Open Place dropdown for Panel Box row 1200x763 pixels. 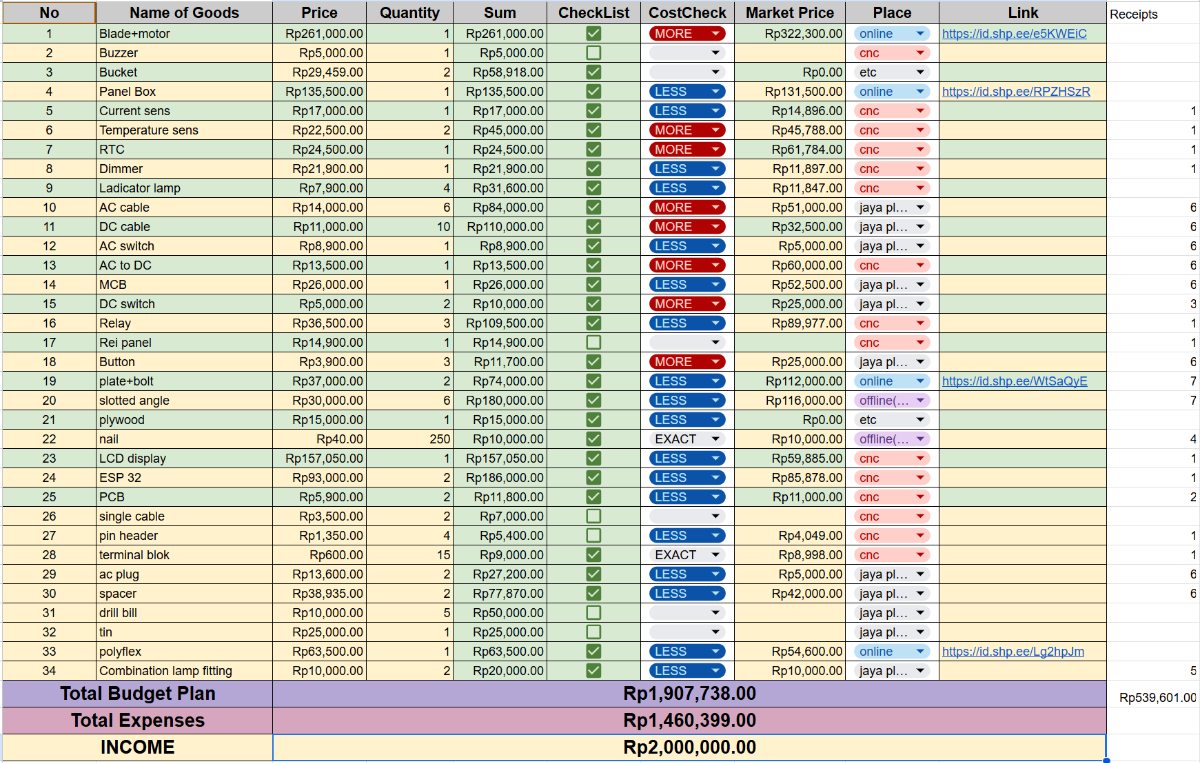tap(920, 92)
